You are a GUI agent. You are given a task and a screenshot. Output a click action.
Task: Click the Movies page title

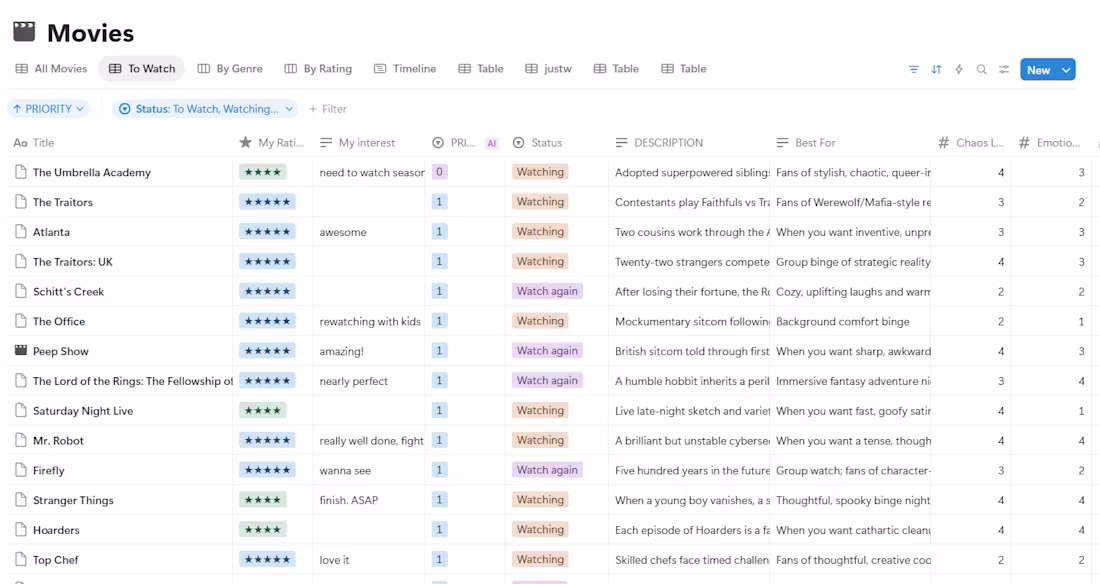pos(90,33)
